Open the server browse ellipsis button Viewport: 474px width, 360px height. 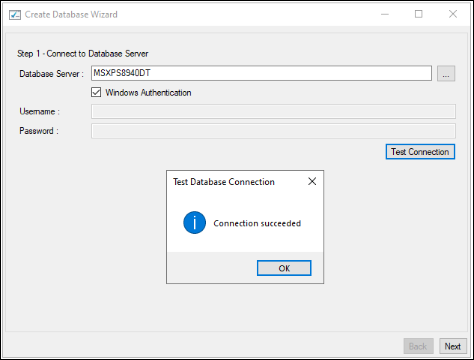pyautogui.click(x=446, y=73)
